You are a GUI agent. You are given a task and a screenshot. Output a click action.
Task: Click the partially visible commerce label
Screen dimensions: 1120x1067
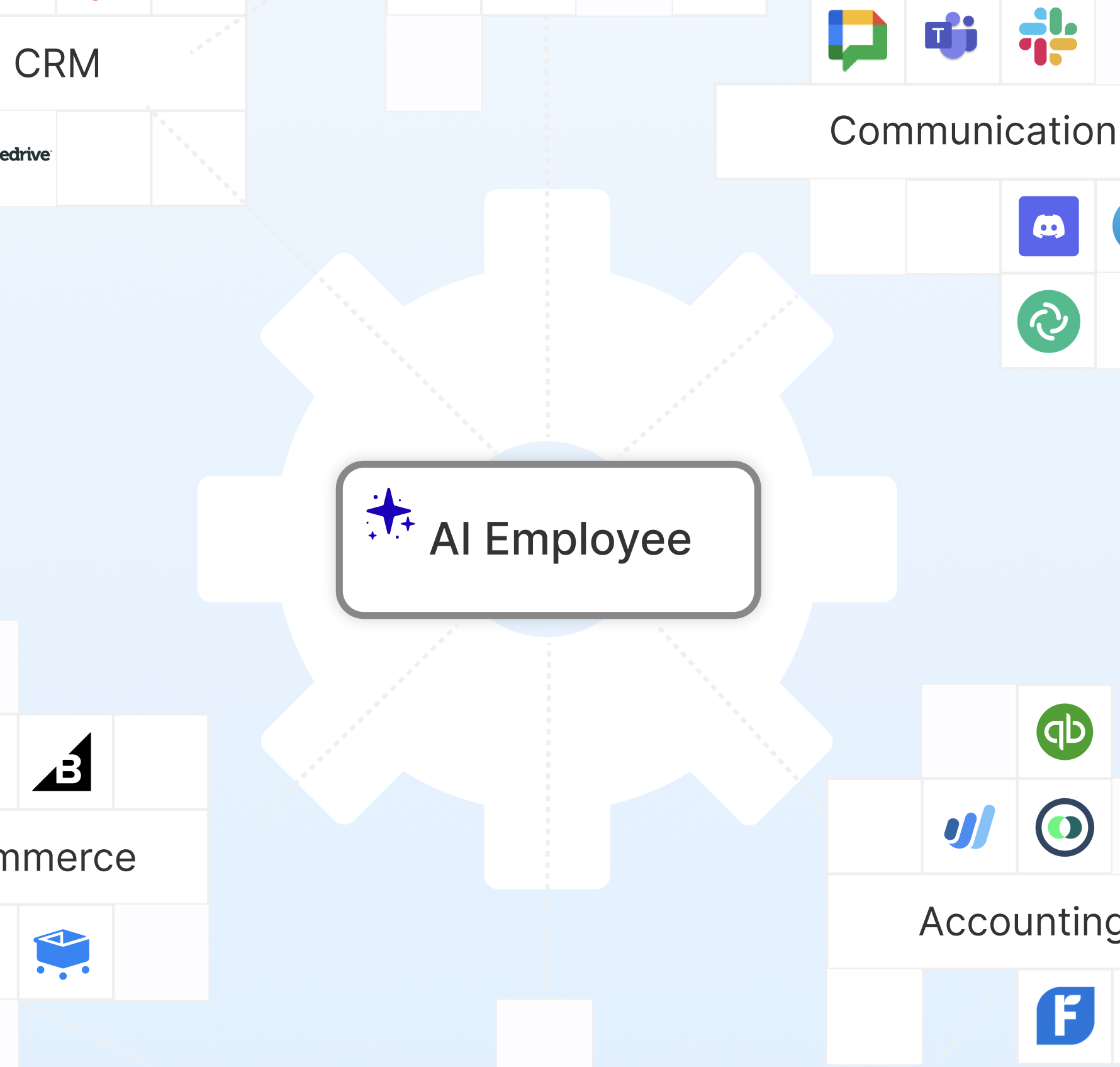(68, 857)
